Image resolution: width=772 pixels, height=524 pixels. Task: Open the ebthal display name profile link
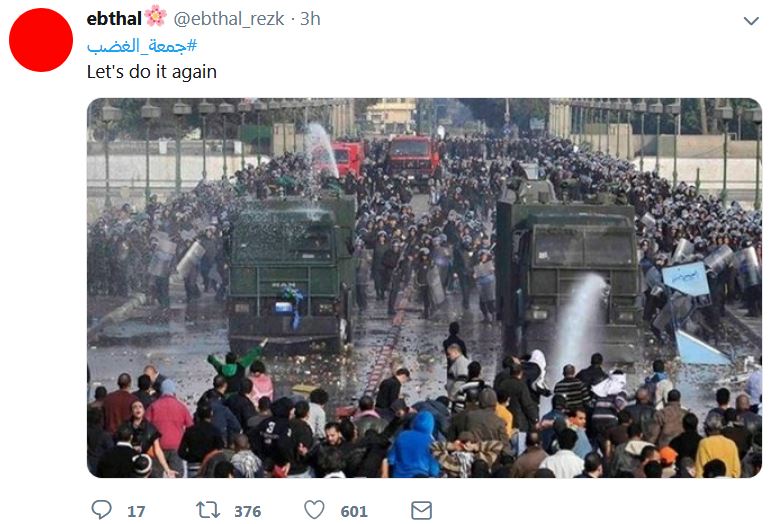114,19
